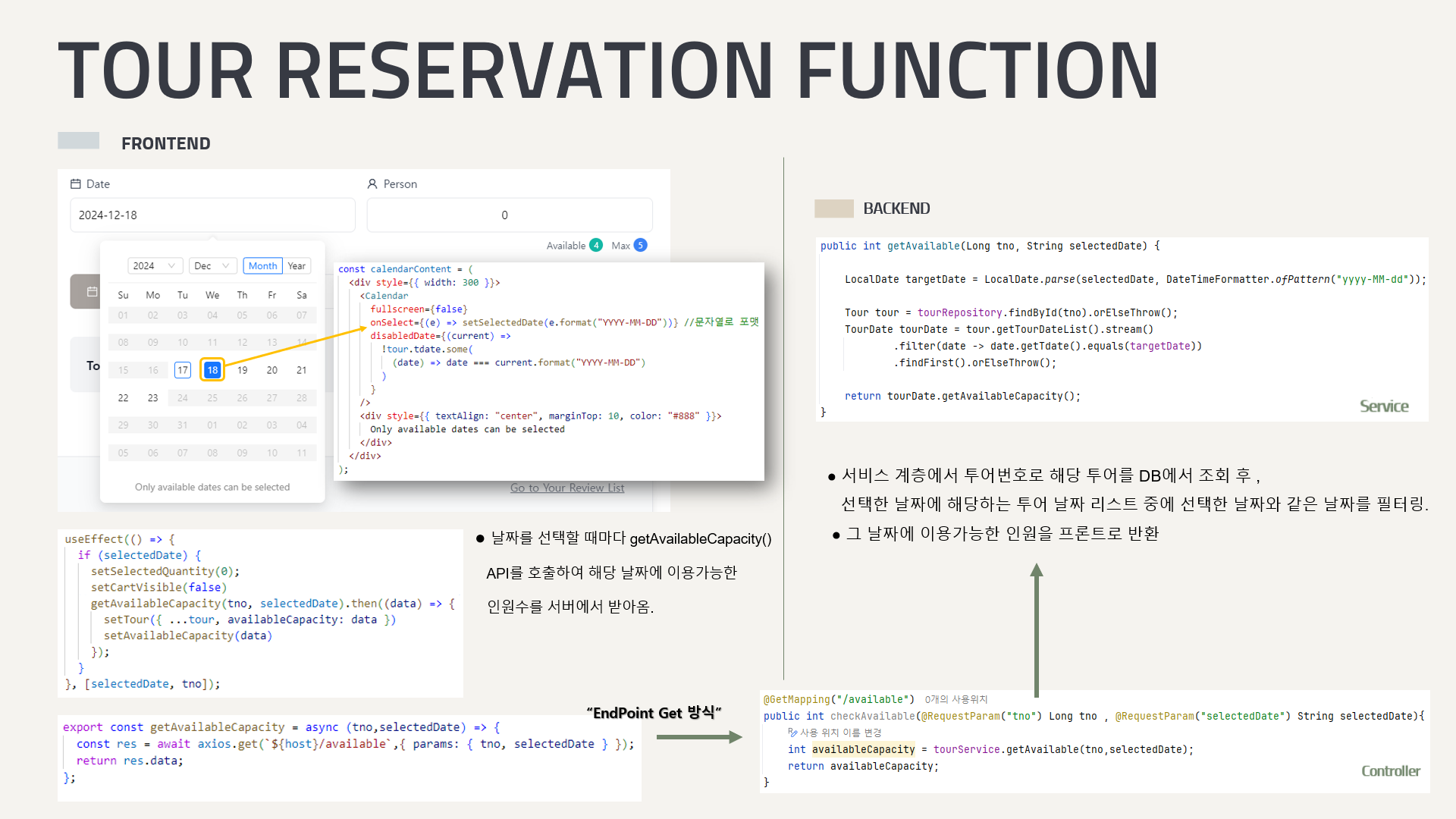Screen dimensions: 1456x819
Task: Click the Date input showing 2024-12-18
Action: (x=212, y=215)
